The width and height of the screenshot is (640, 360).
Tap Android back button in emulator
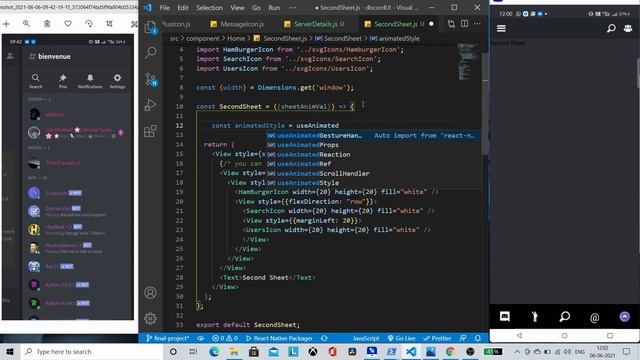pyautogui.click(x=519, y=336)
